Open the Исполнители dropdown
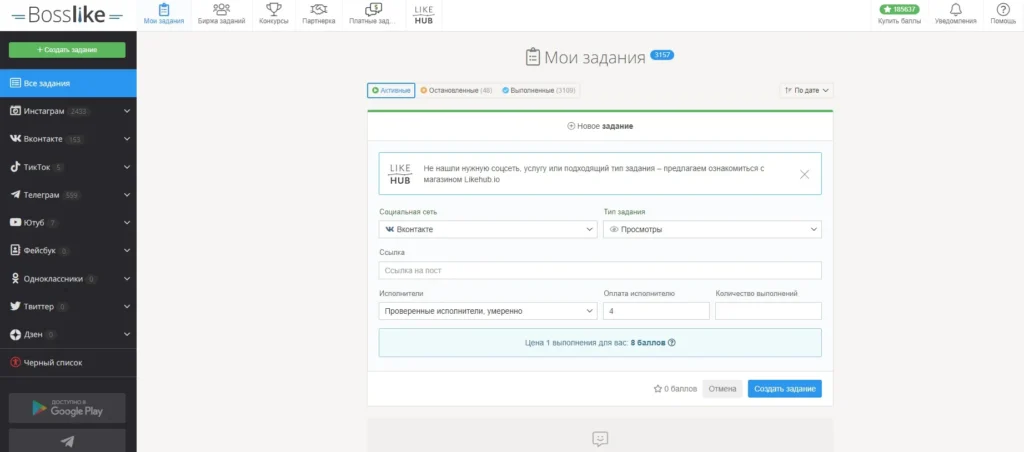The image size is (1024, 452). [x=488, y=311]
